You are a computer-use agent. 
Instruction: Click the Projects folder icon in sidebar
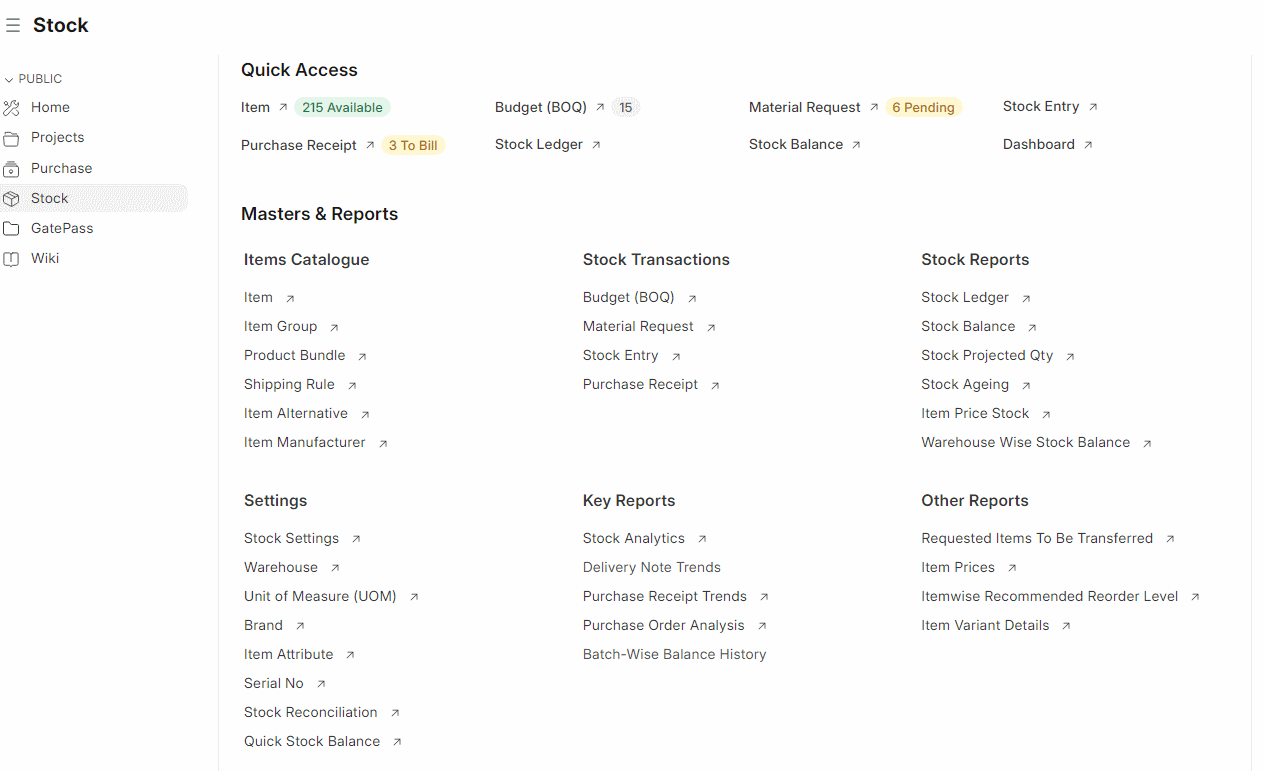[11, 138]
